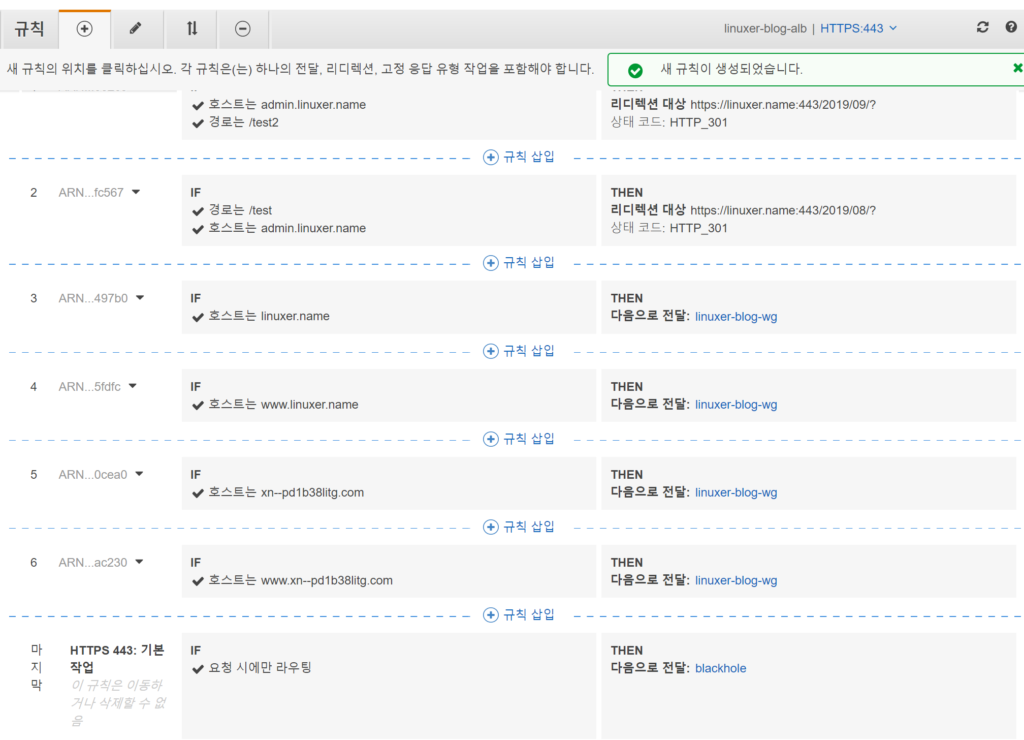The width and height of the screenshot is (1024, 740).
Task: Click the add rule plus tab icon
Action: tap(85, 29)
